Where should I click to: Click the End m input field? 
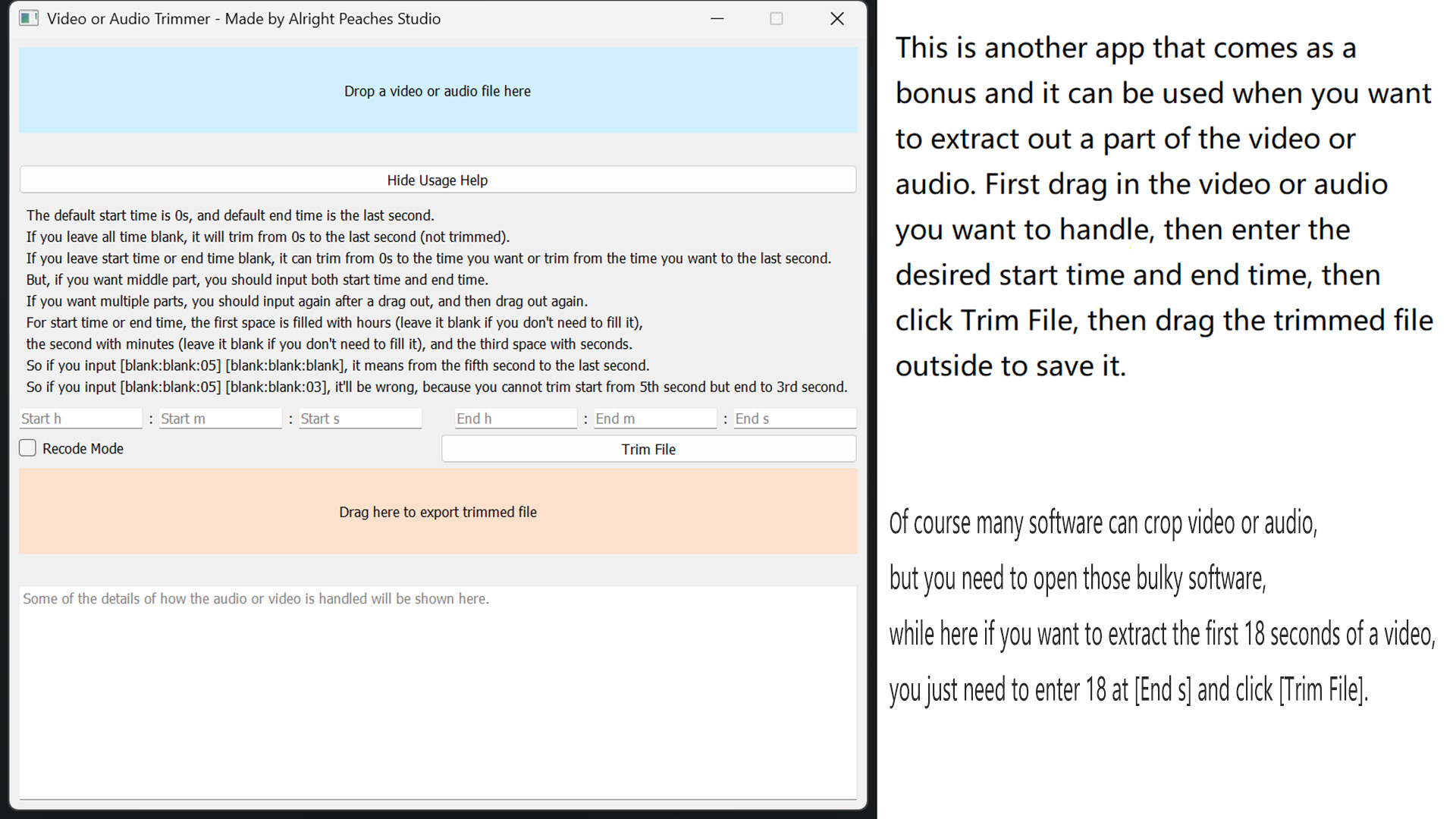tap(654, 418)
